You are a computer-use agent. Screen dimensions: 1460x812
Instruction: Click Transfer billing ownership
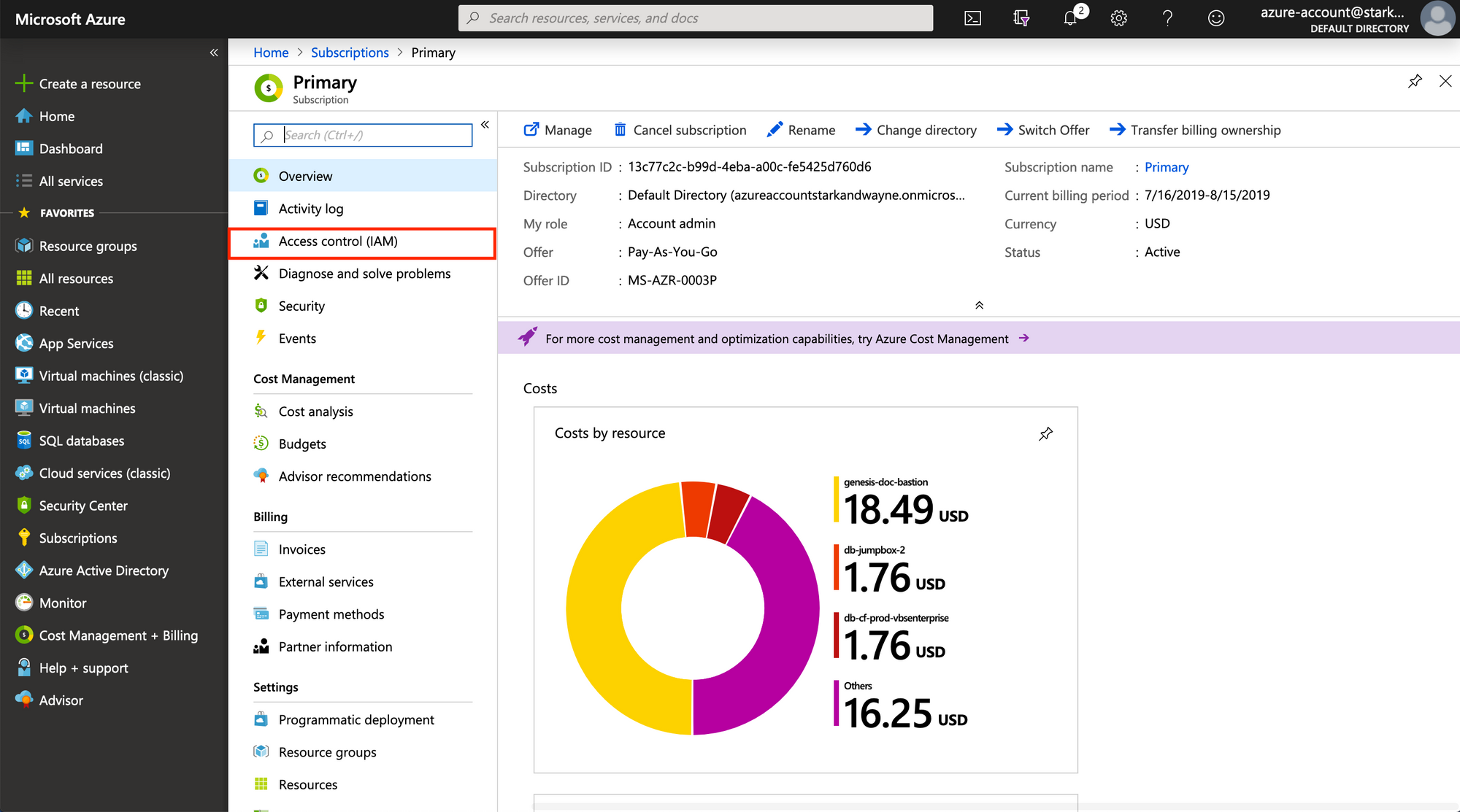pos(1195,130)
